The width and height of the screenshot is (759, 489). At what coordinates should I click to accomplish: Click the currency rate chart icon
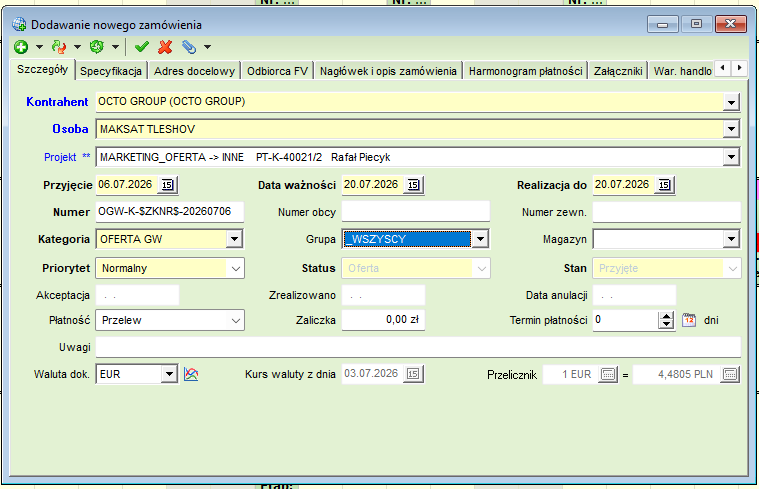tap(191, 374)
